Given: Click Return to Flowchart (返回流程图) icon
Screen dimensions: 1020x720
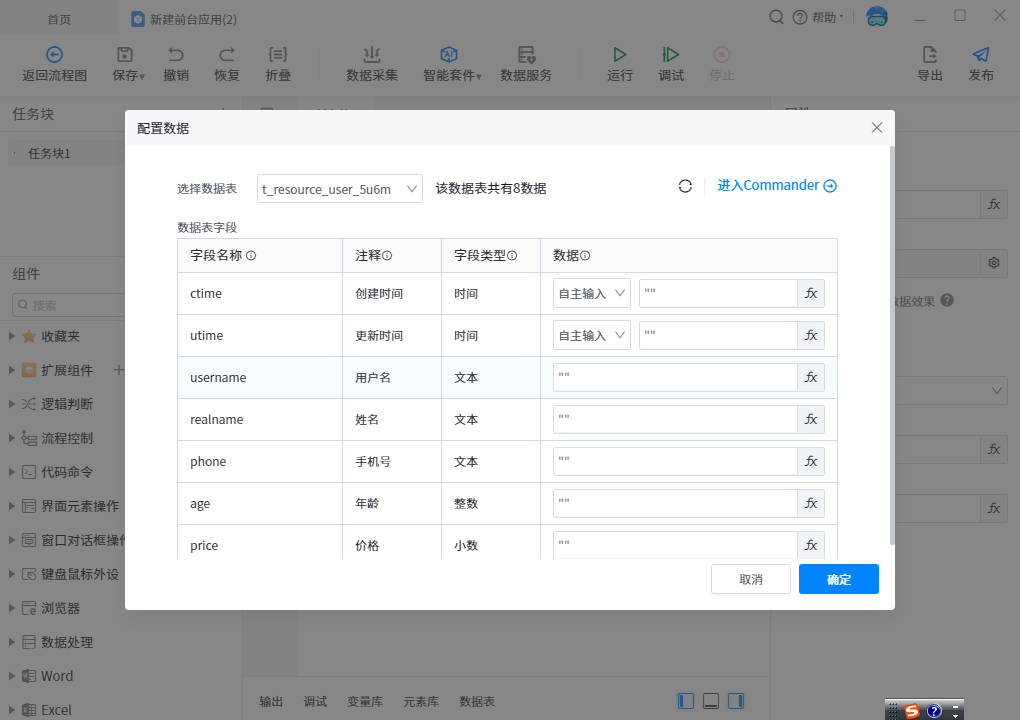Looking at the screenshot, I should 55,63.
